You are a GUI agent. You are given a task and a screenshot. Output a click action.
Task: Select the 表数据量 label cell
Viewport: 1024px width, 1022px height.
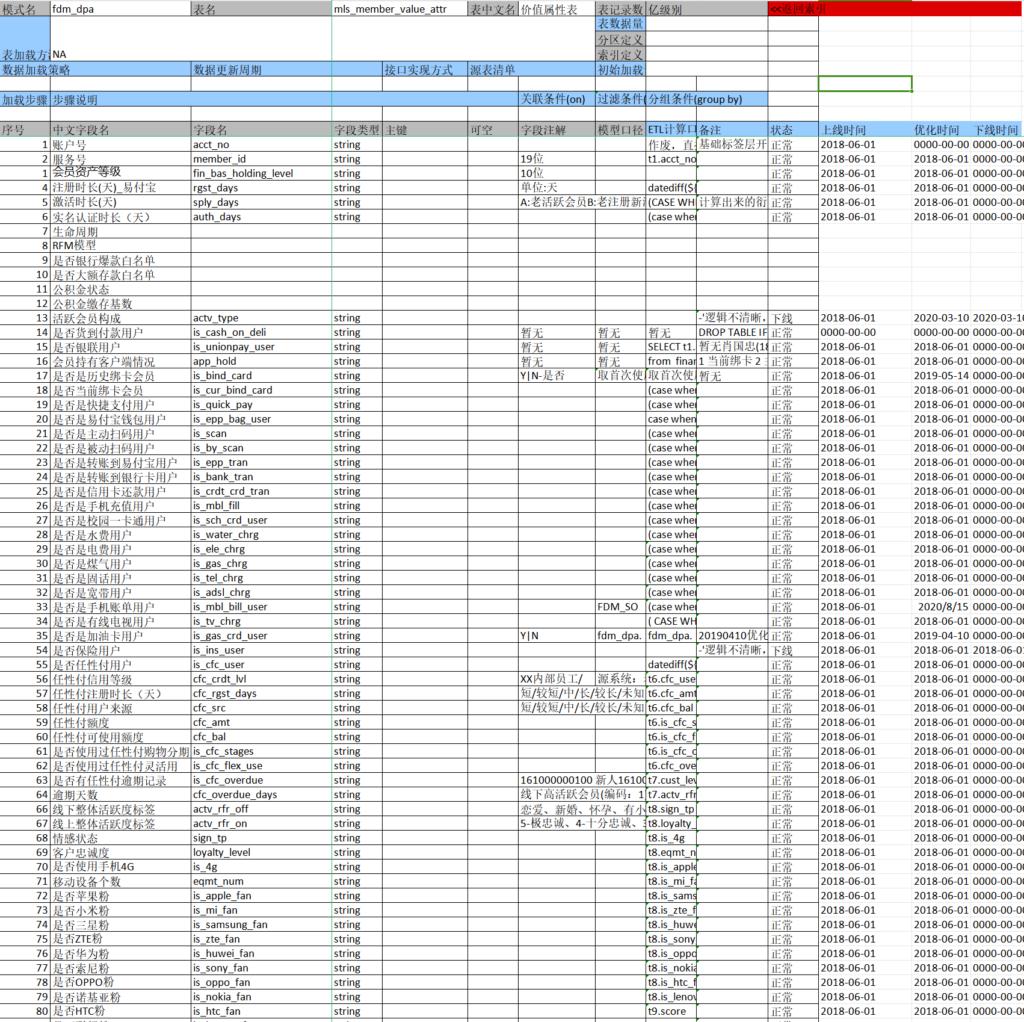pyautogui.click(x=620, y=24)
